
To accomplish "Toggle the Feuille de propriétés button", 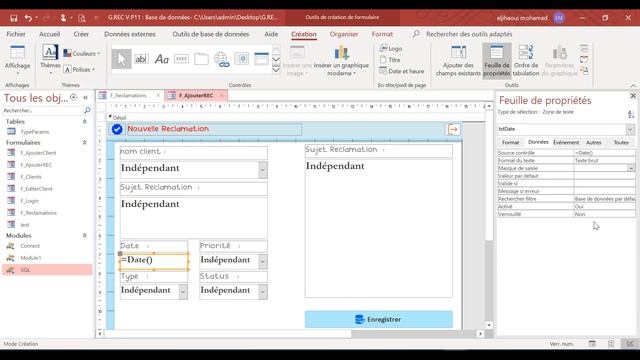I will click(497, 60).
